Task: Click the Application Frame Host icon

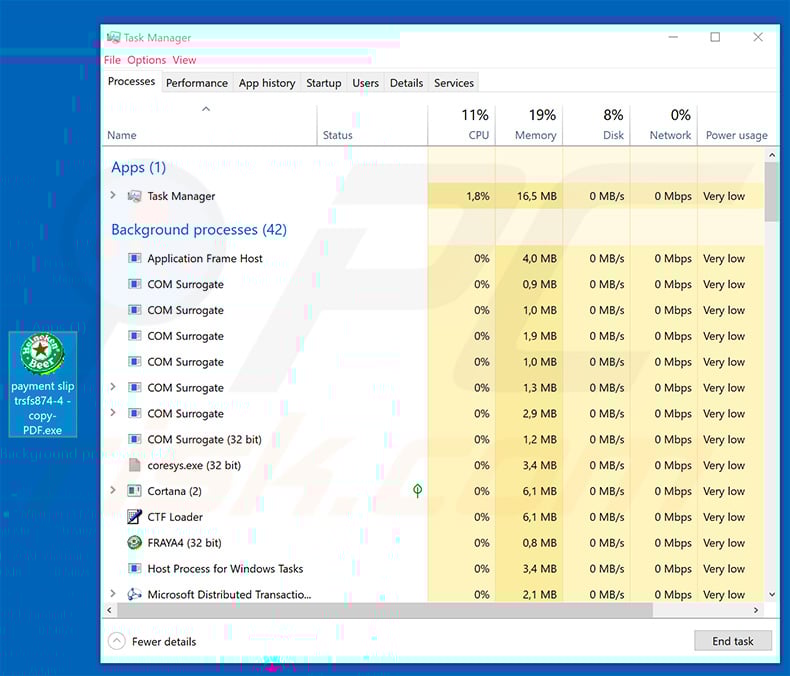Action: click(x=135, y=258)
